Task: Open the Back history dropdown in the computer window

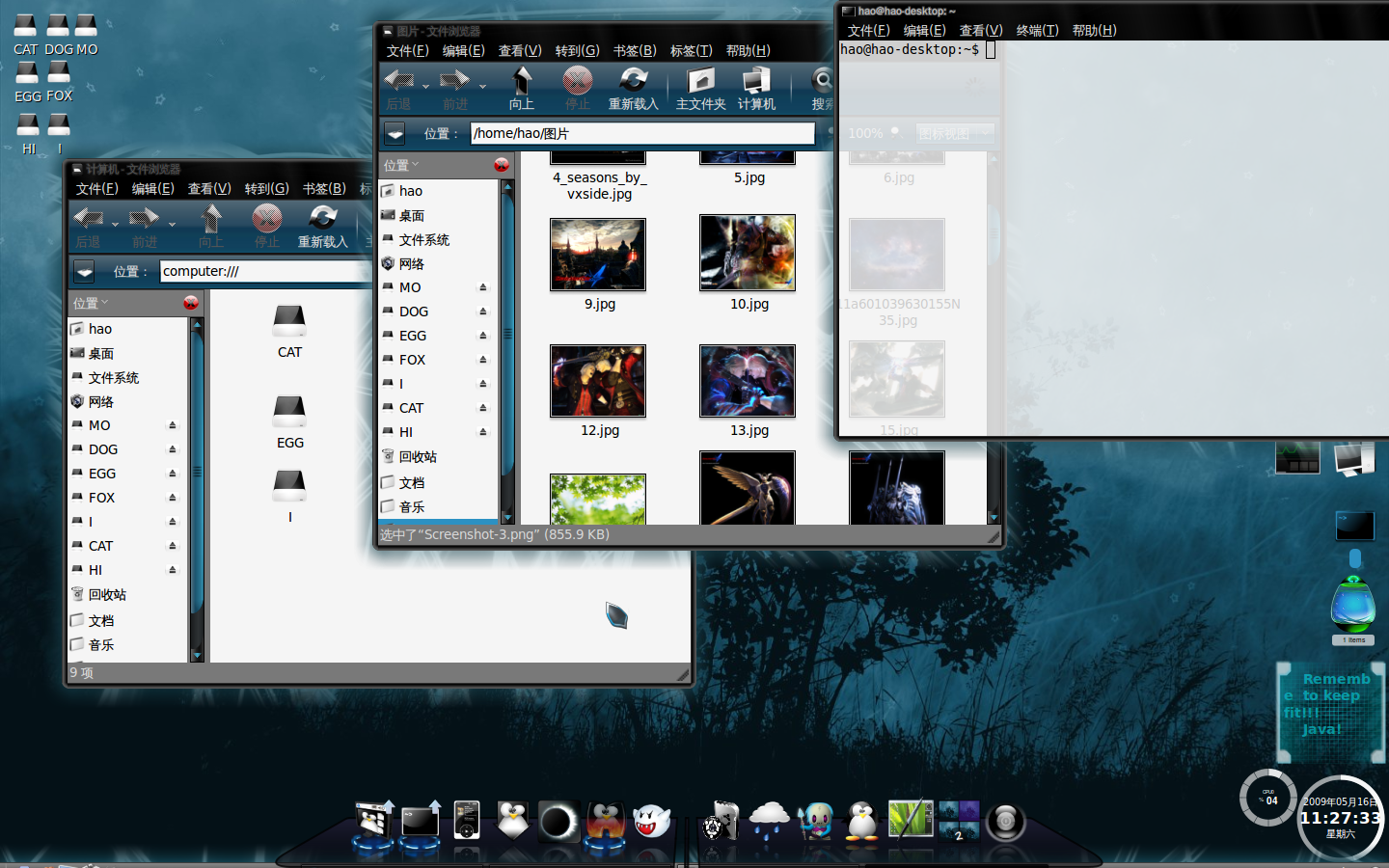Action: [115, 224]
